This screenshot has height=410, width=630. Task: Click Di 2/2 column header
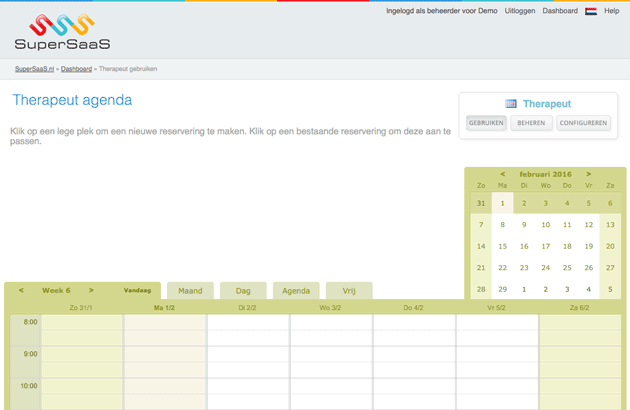247,308
